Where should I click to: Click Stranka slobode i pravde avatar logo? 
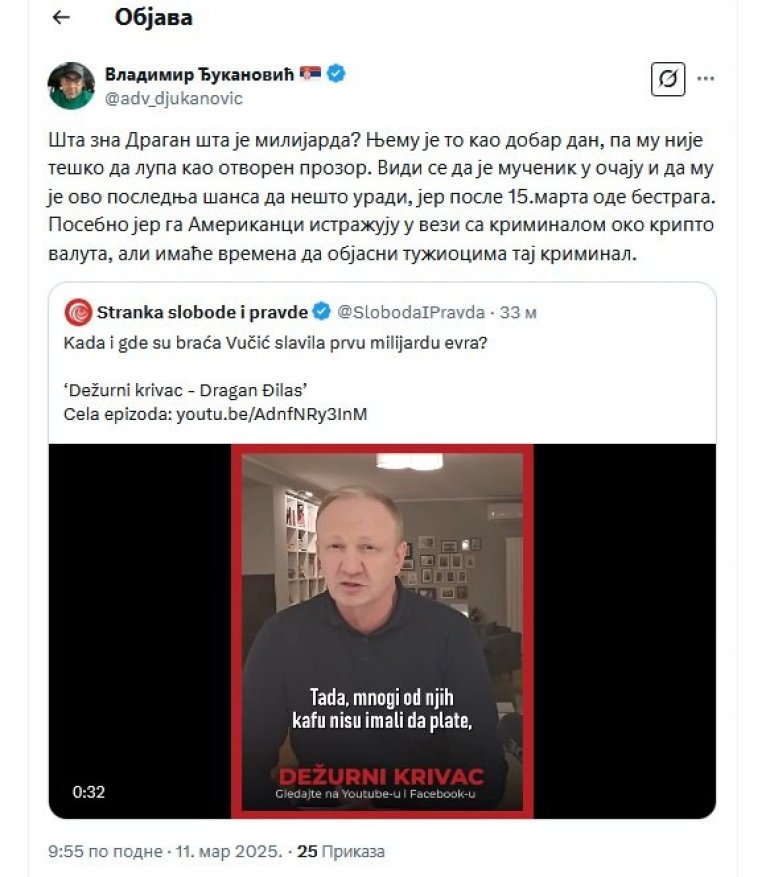[78, 312]
